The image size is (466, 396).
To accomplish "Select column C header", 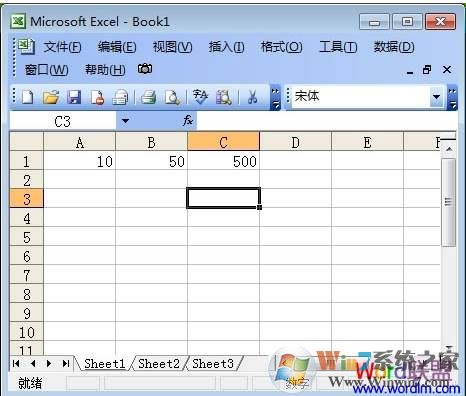I will coord(223,142).
